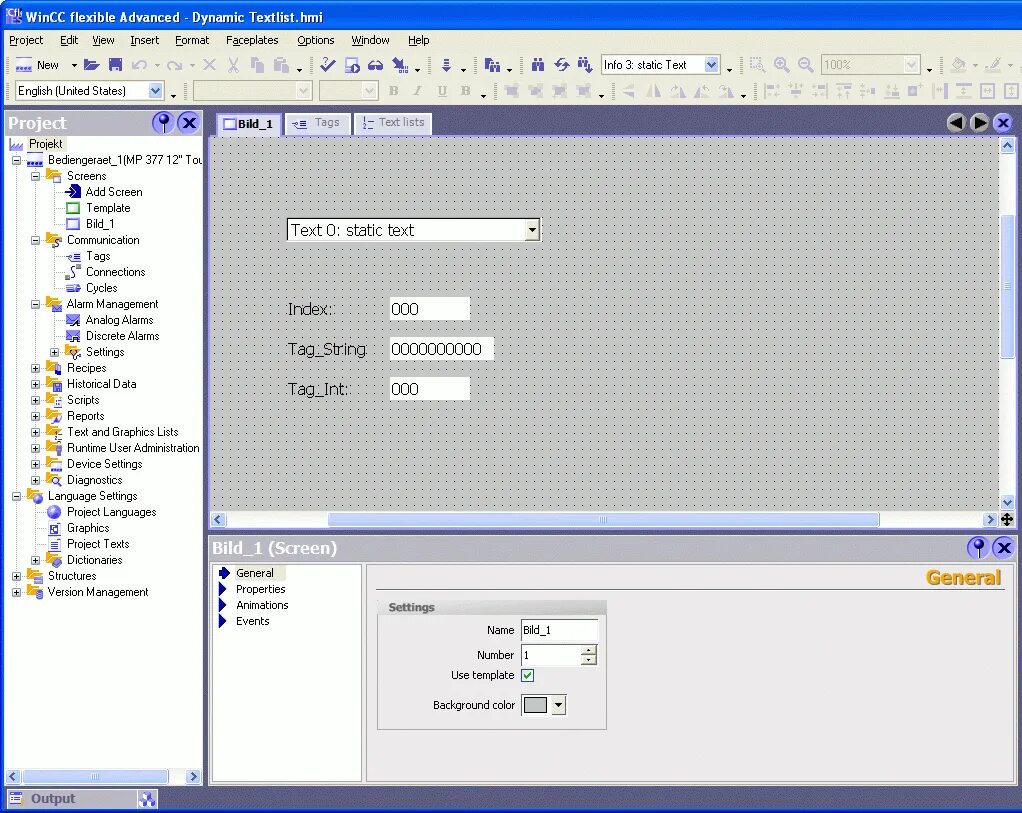Start runtime with the play screen icon

coord(352,65)
